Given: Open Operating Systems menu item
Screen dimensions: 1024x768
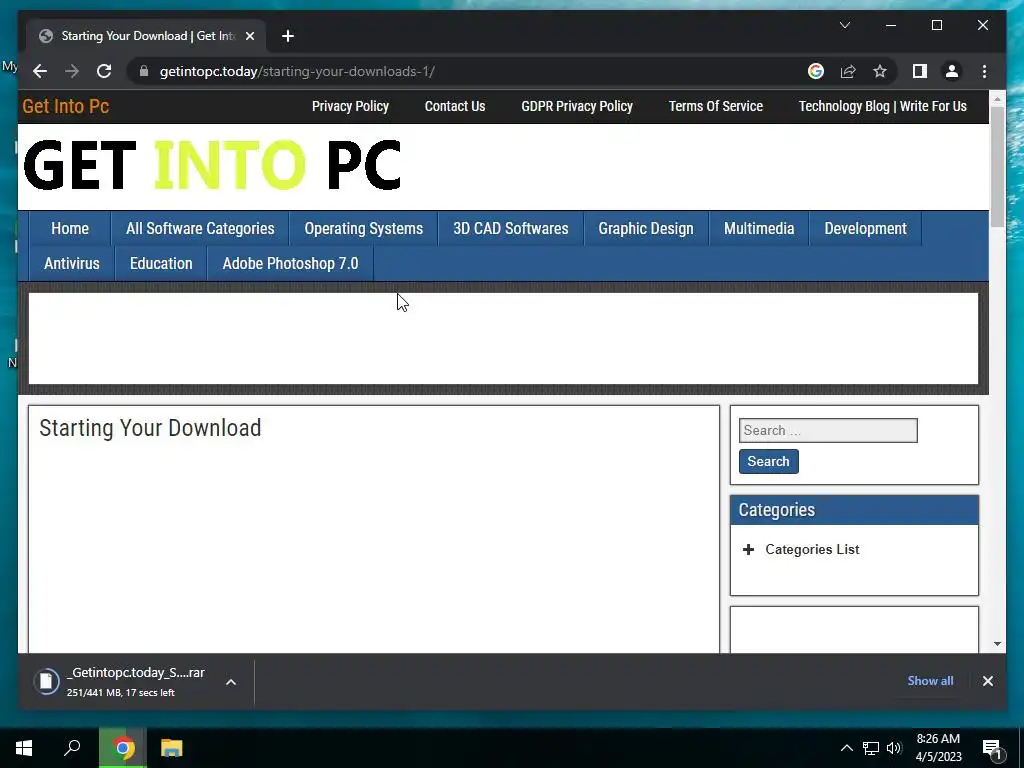Looking at the screenshot, I should [364, 229].
